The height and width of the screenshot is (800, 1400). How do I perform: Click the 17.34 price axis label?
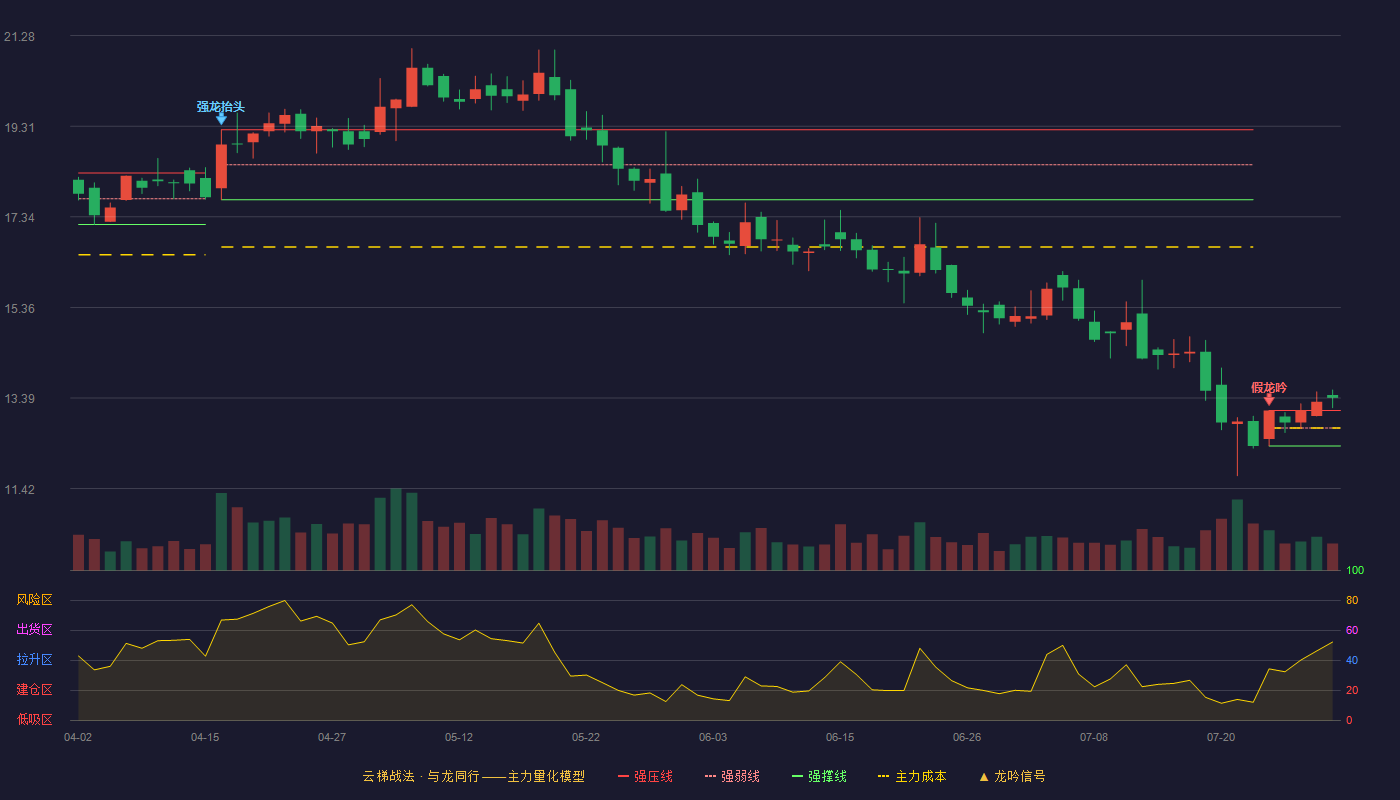pos(19,218)
